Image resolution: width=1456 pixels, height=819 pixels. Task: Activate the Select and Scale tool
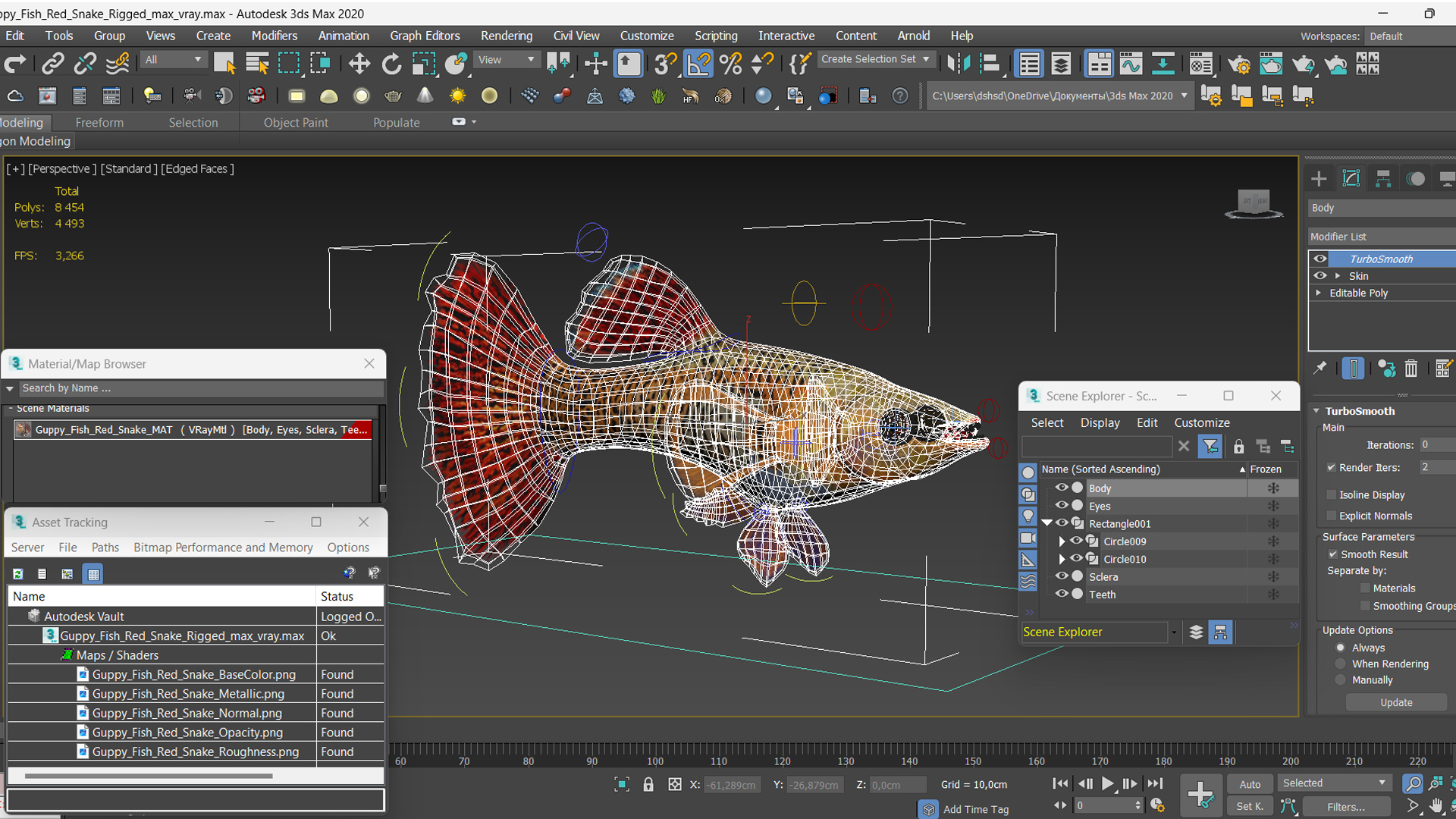click(423, 64)
